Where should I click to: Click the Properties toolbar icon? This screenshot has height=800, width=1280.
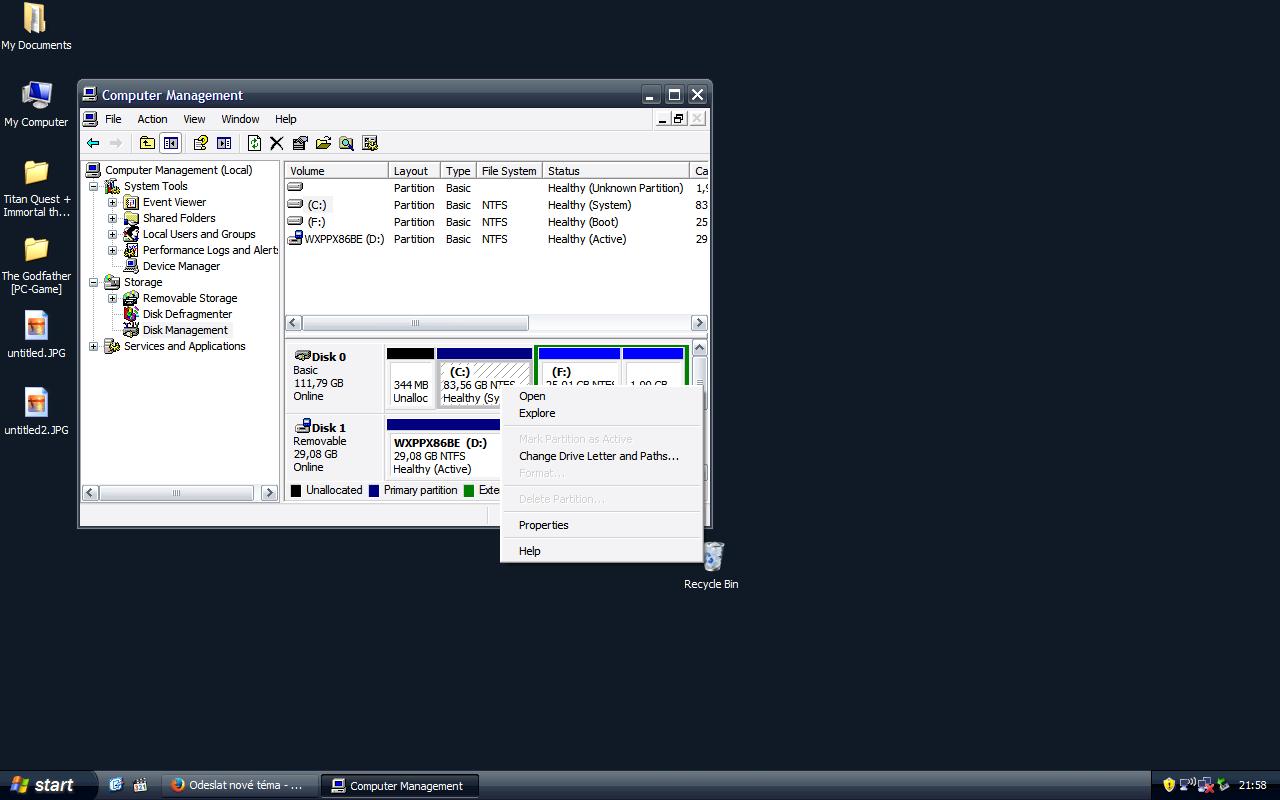coord(300,143)
